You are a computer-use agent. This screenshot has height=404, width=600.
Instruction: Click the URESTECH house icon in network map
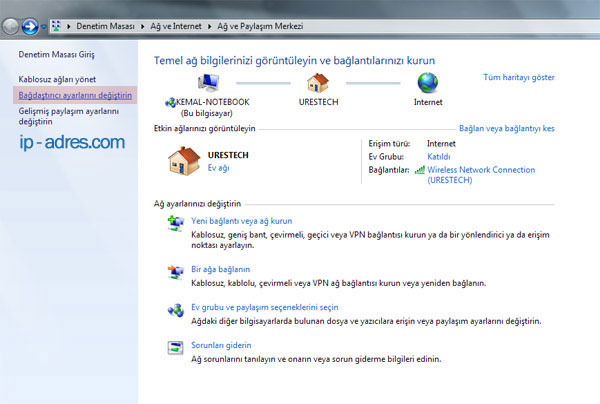(317, 82)
